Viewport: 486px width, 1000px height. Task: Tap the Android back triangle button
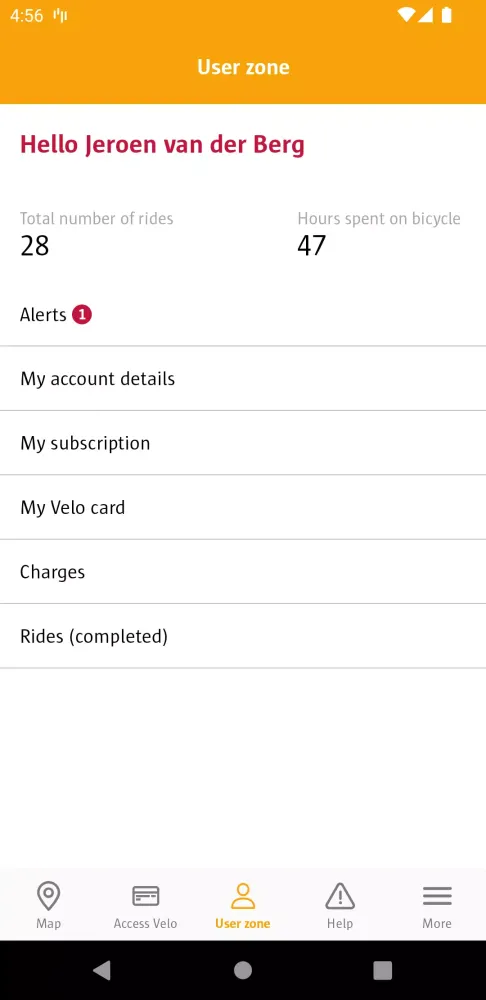[102, 970]
